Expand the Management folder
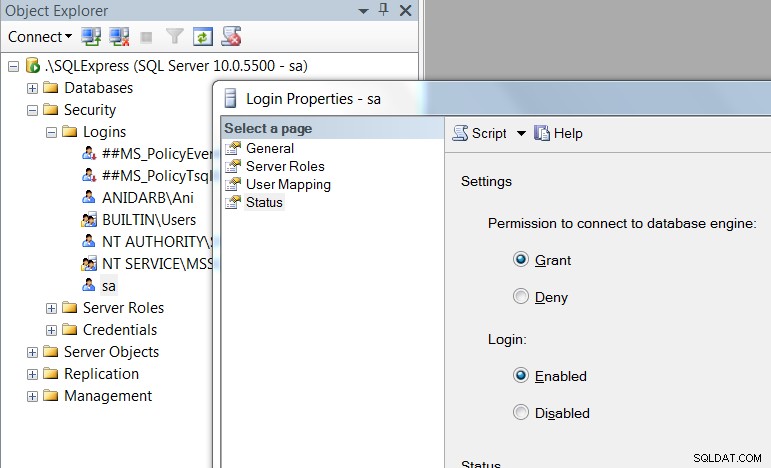 32,396
